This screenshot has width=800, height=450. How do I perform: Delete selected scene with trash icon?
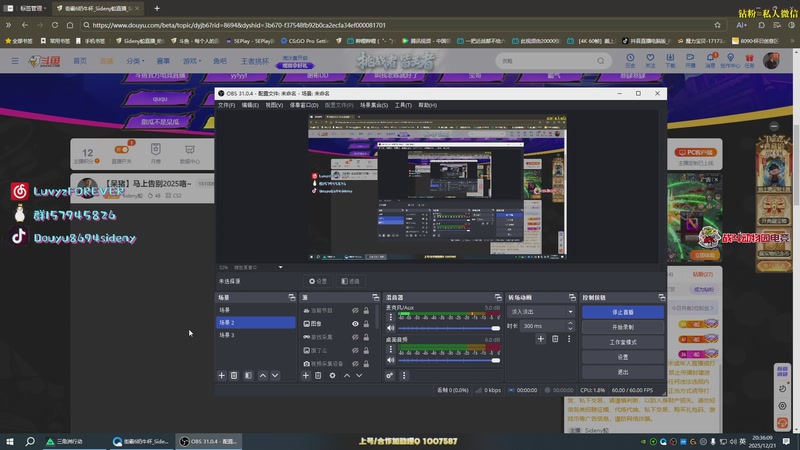(x=234, y=376)
